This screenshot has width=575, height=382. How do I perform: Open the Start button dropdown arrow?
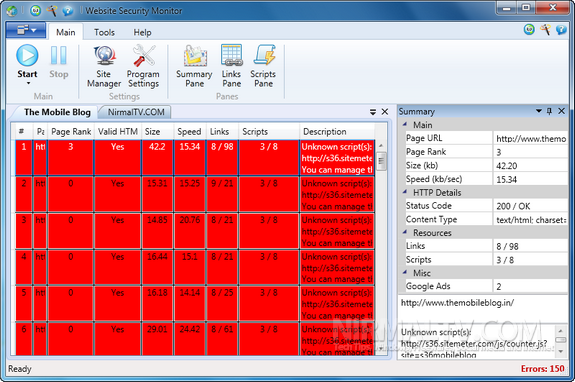[x=28, y=84]
